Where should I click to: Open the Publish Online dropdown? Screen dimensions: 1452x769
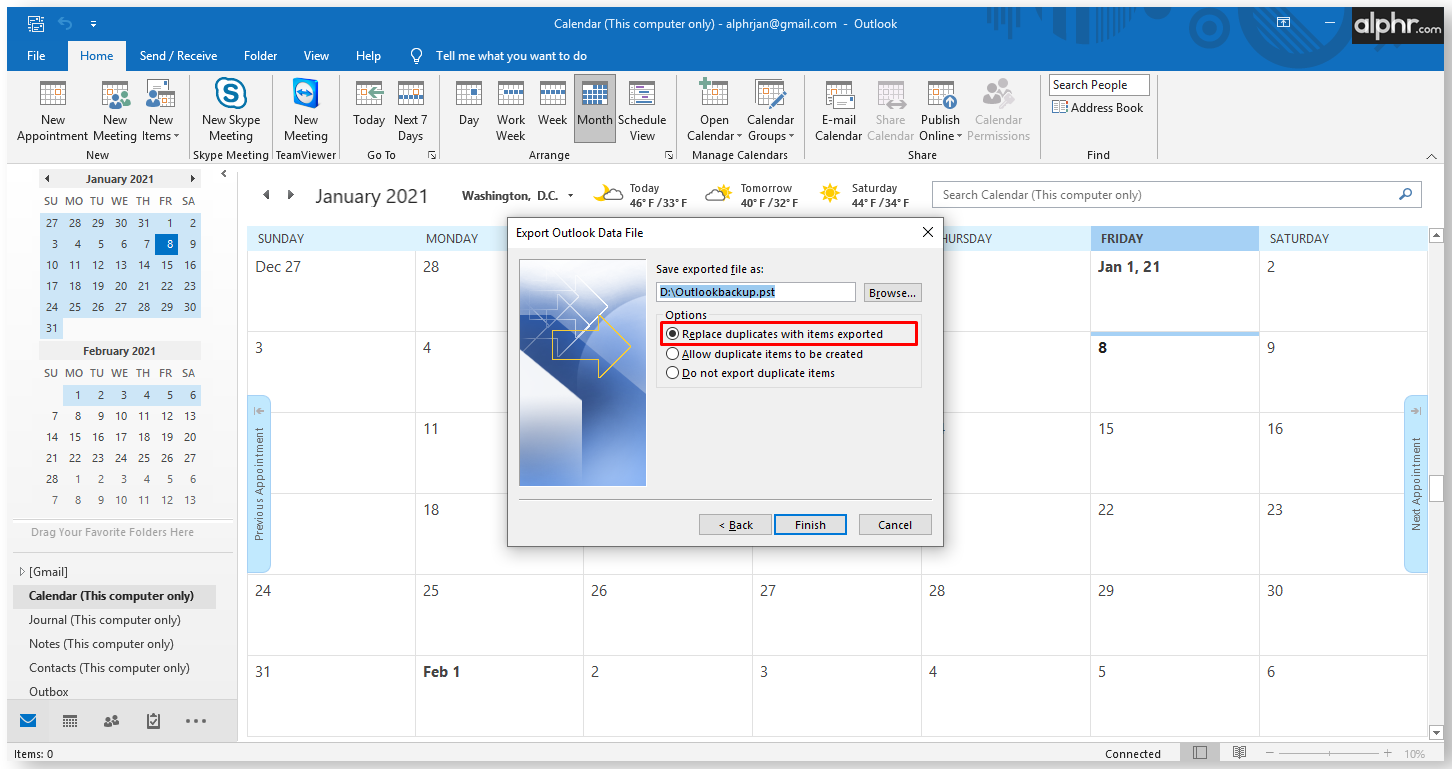(x=941, y=111)
